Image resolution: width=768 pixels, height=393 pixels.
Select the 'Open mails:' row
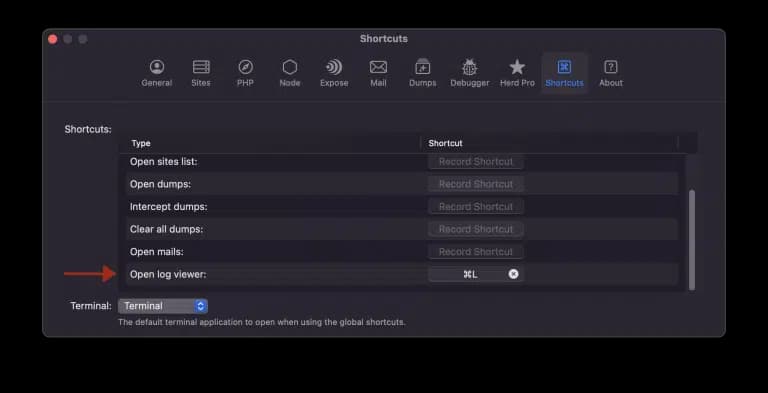pos(402,252)
